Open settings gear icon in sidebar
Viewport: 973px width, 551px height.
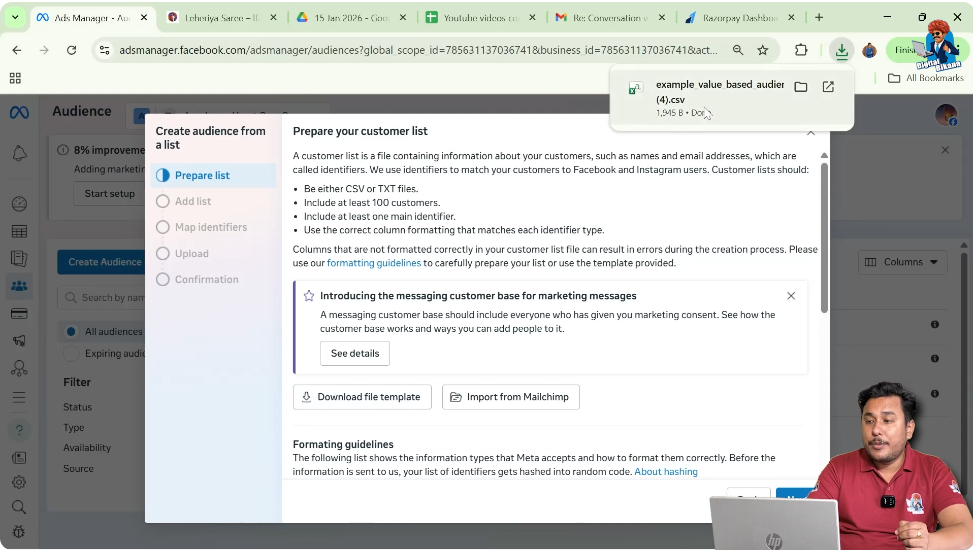[x=19, y=482]
